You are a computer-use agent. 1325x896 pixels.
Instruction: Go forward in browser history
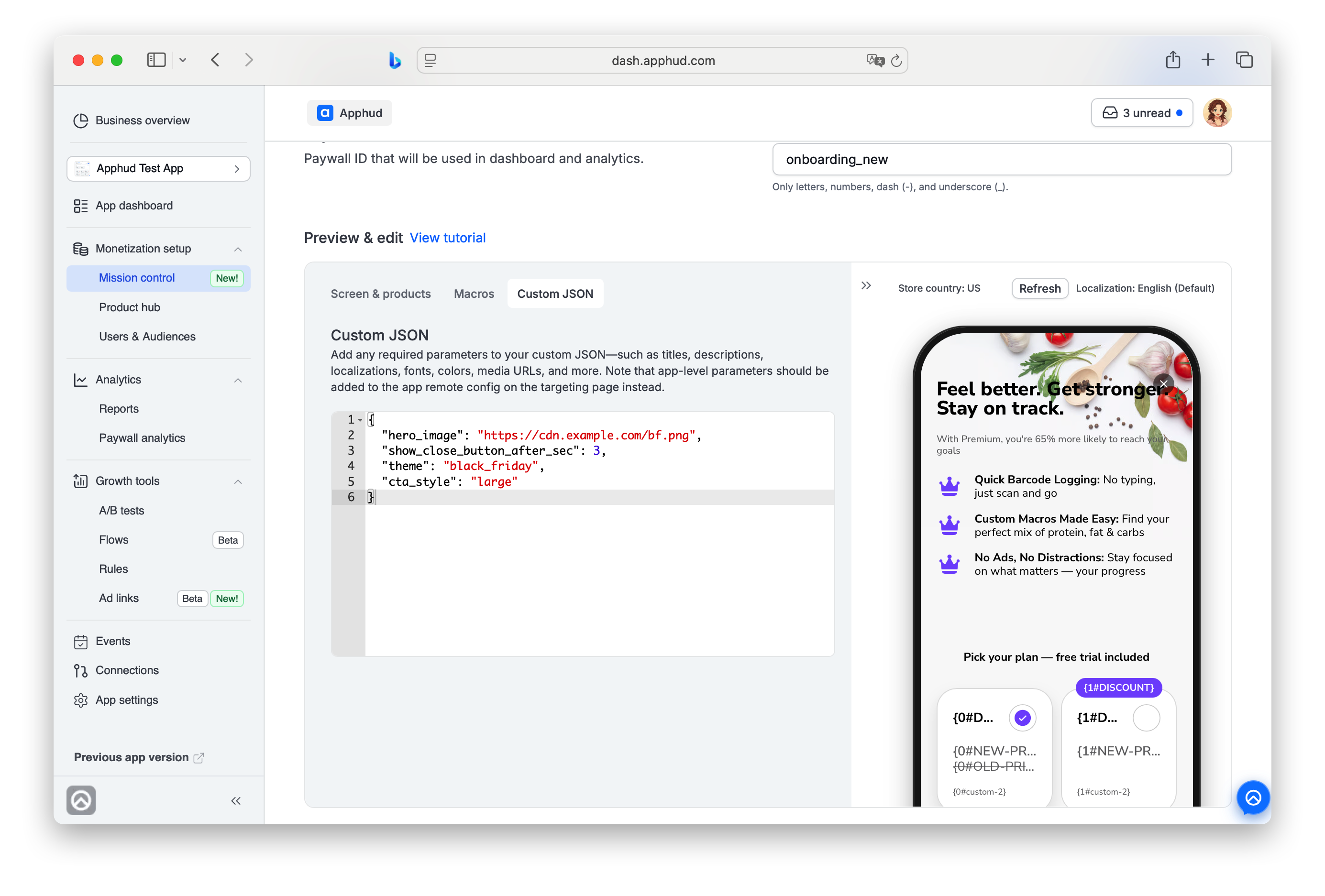249,60
